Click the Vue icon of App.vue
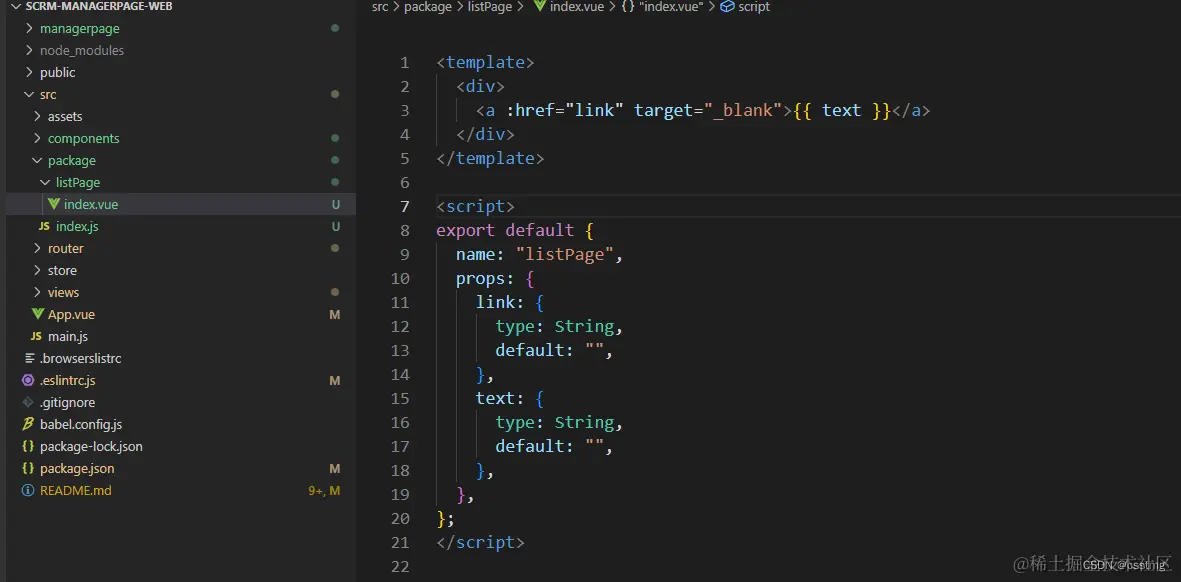Screen dimensions: 1181x582 pyautogui.click(x=38, y=314)
